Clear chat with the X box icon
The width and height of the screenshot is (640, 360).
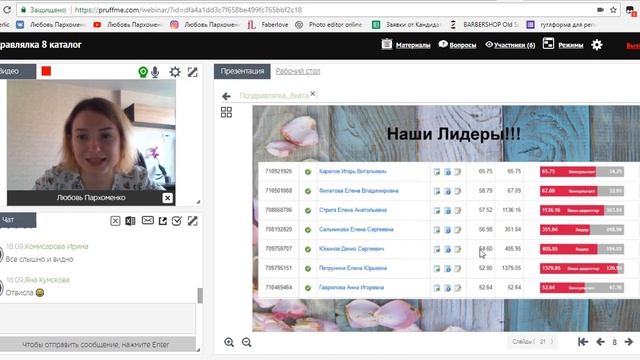tap(115, 221)
